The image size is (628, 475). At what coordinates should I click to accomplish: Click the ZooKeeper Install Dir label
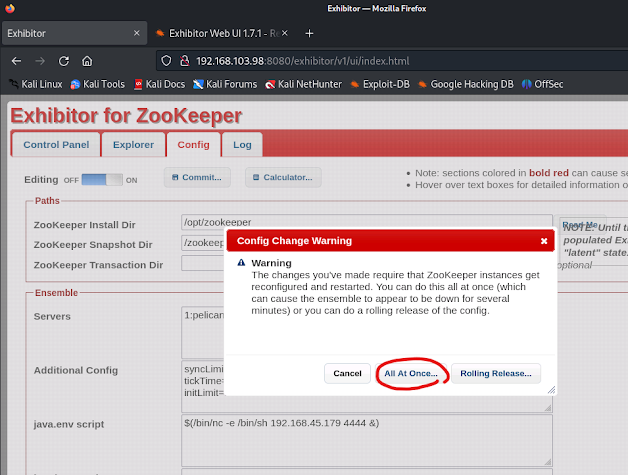tap(85, 225)
